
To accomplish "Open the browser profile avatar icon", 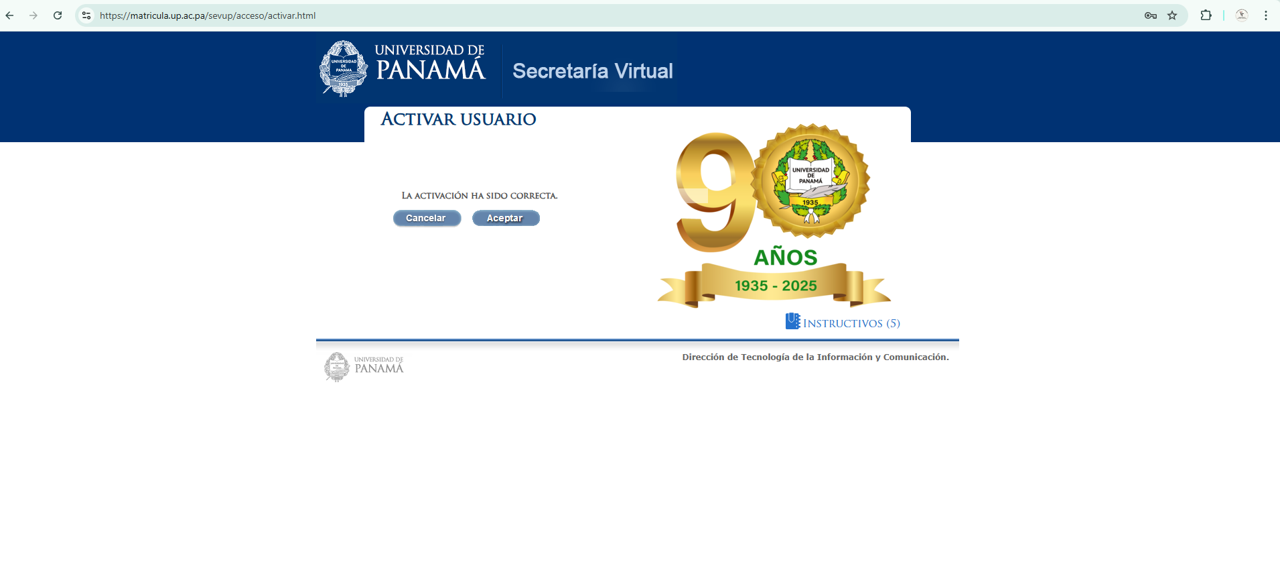I will coord(1241,15).
